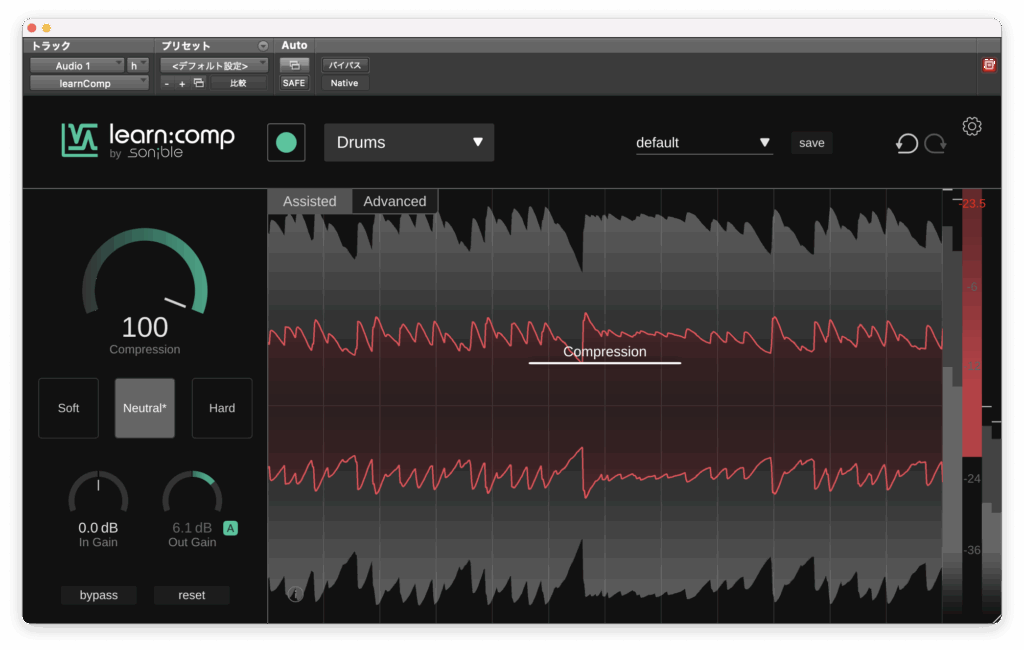Minimize the window with the yellow button

pos(46,28)
